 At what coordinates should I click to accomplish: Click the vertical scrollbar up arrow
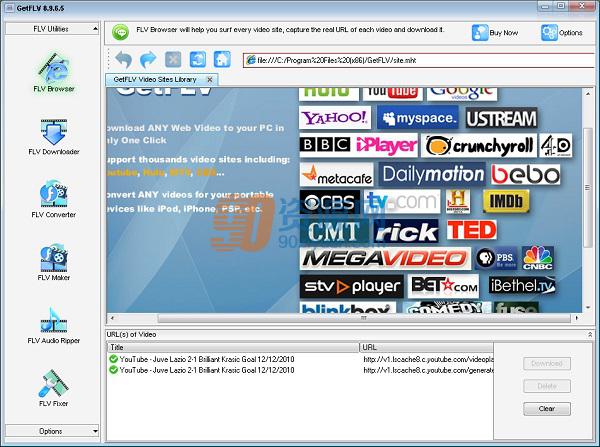pyautogui.click(x=588, y=93)
